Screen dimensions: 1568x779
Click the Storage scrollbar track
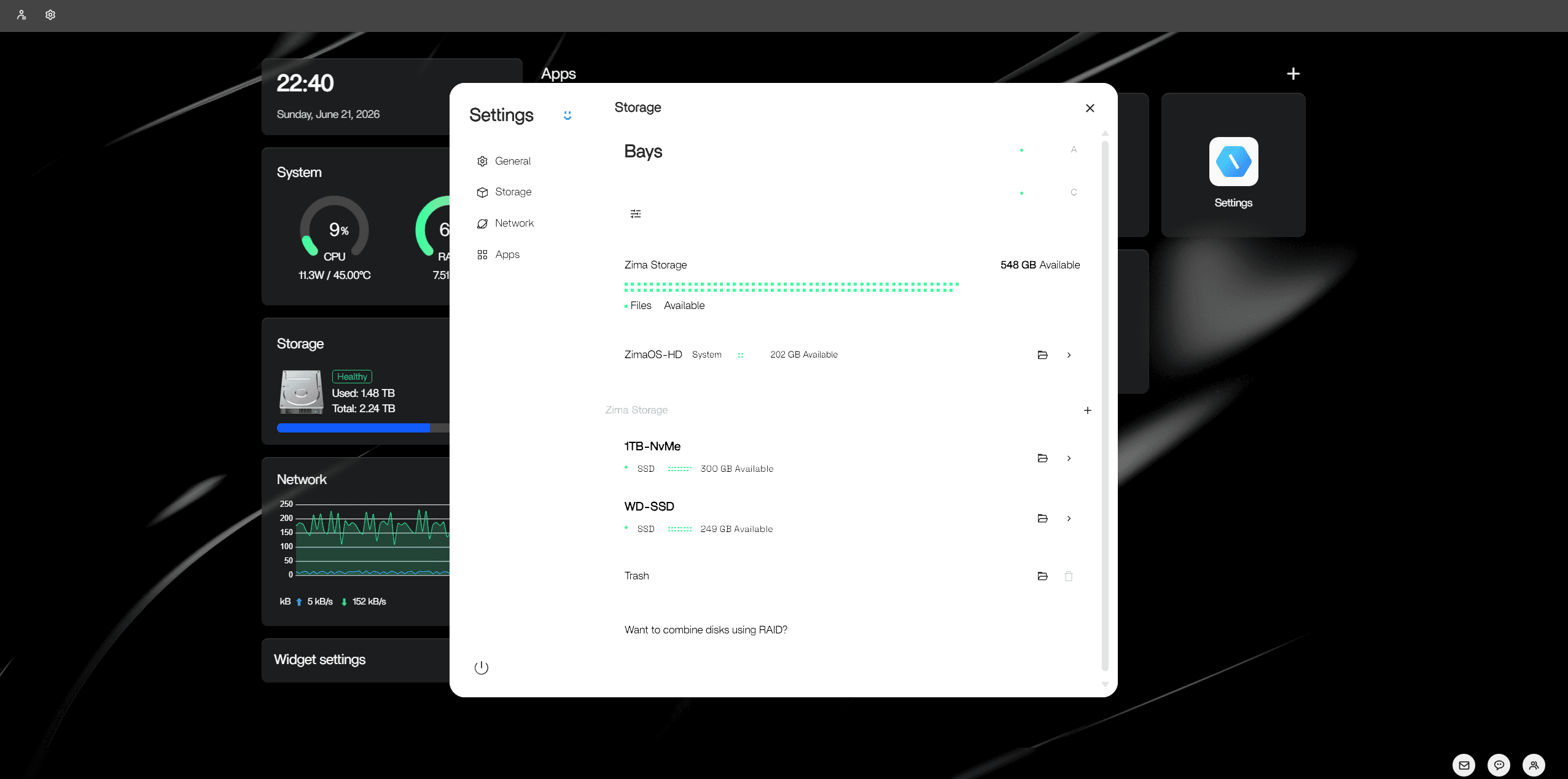1105,405
